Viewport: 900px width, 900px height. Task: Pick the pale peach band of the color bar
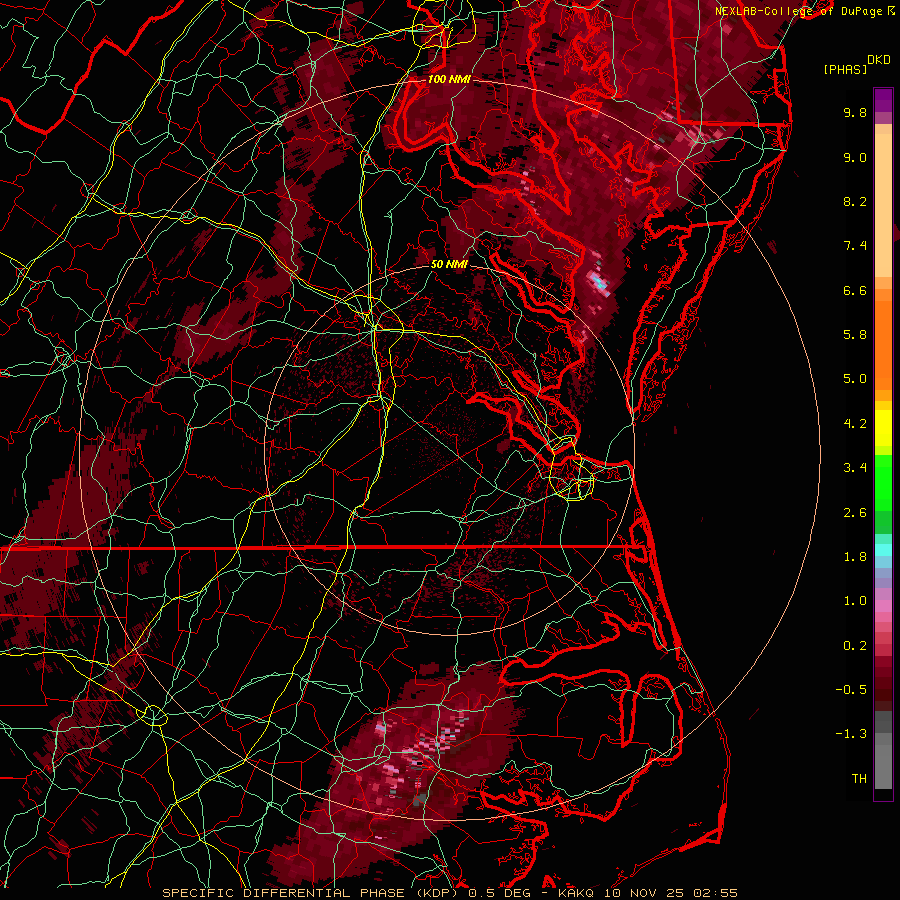click(x=883, y=205)
